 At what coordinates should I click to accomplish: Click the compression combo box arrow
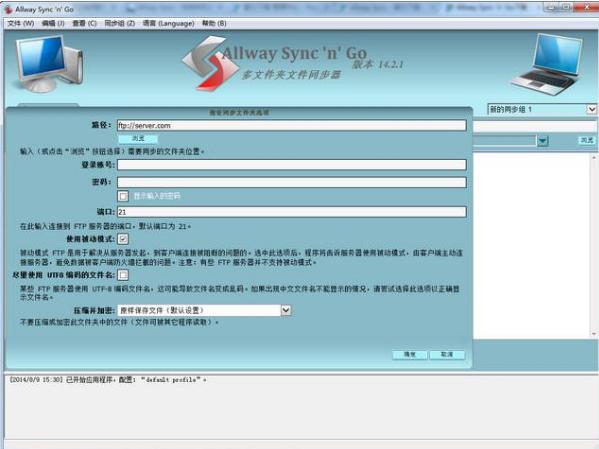pos(286,310)
